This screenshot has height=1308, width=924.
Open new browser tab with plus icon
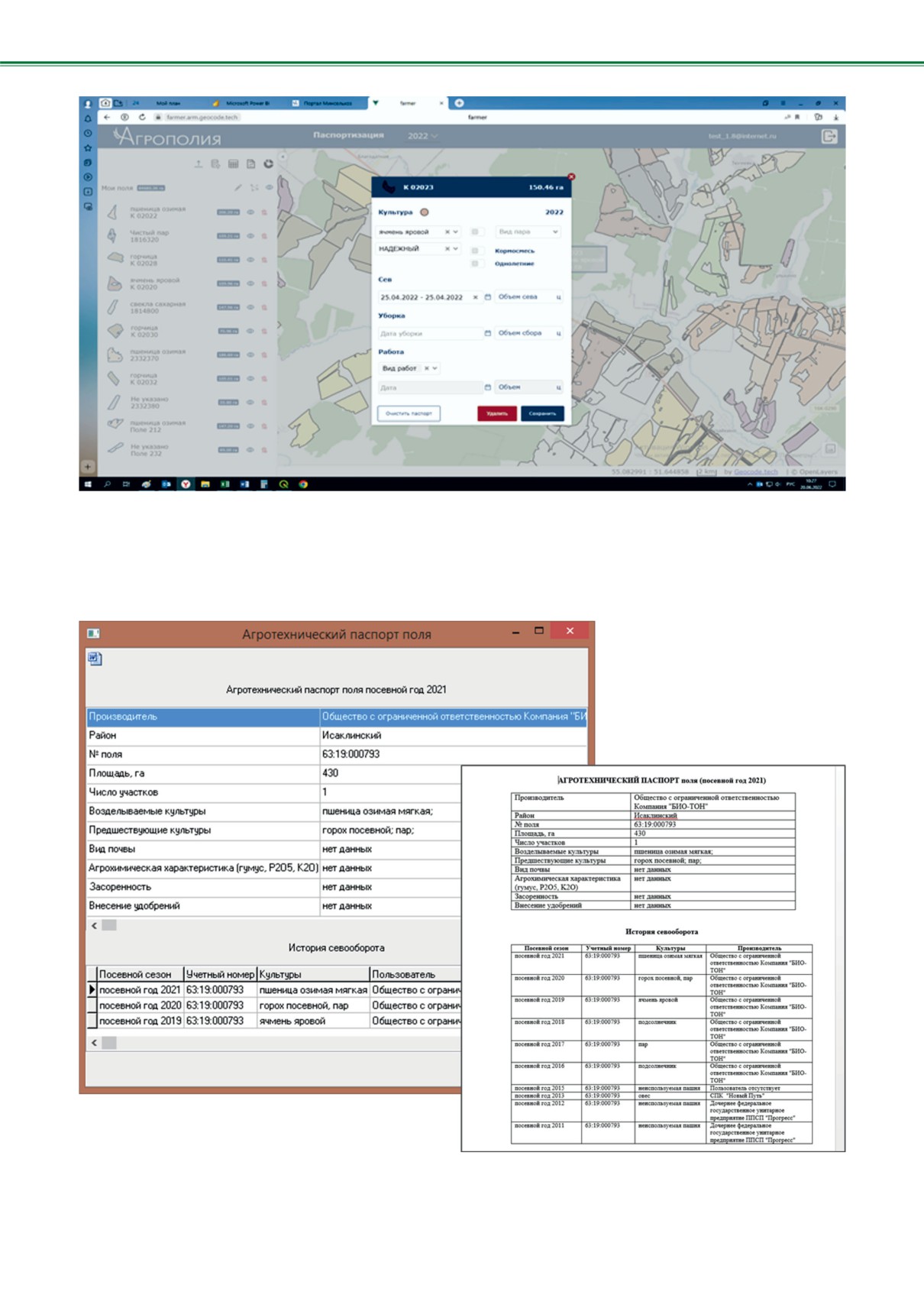coord(459,102)
